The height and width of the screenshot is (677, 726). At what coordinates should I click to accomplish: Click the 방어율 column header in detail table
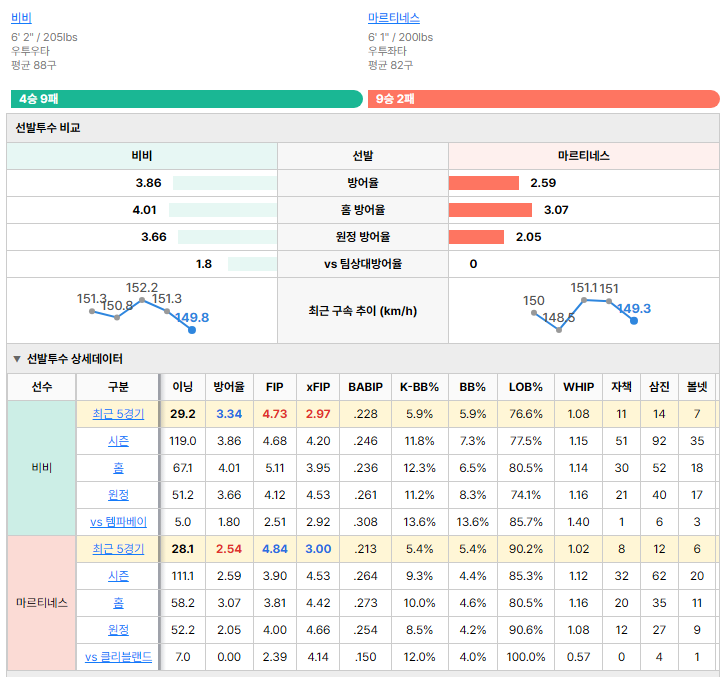point(229,387)
